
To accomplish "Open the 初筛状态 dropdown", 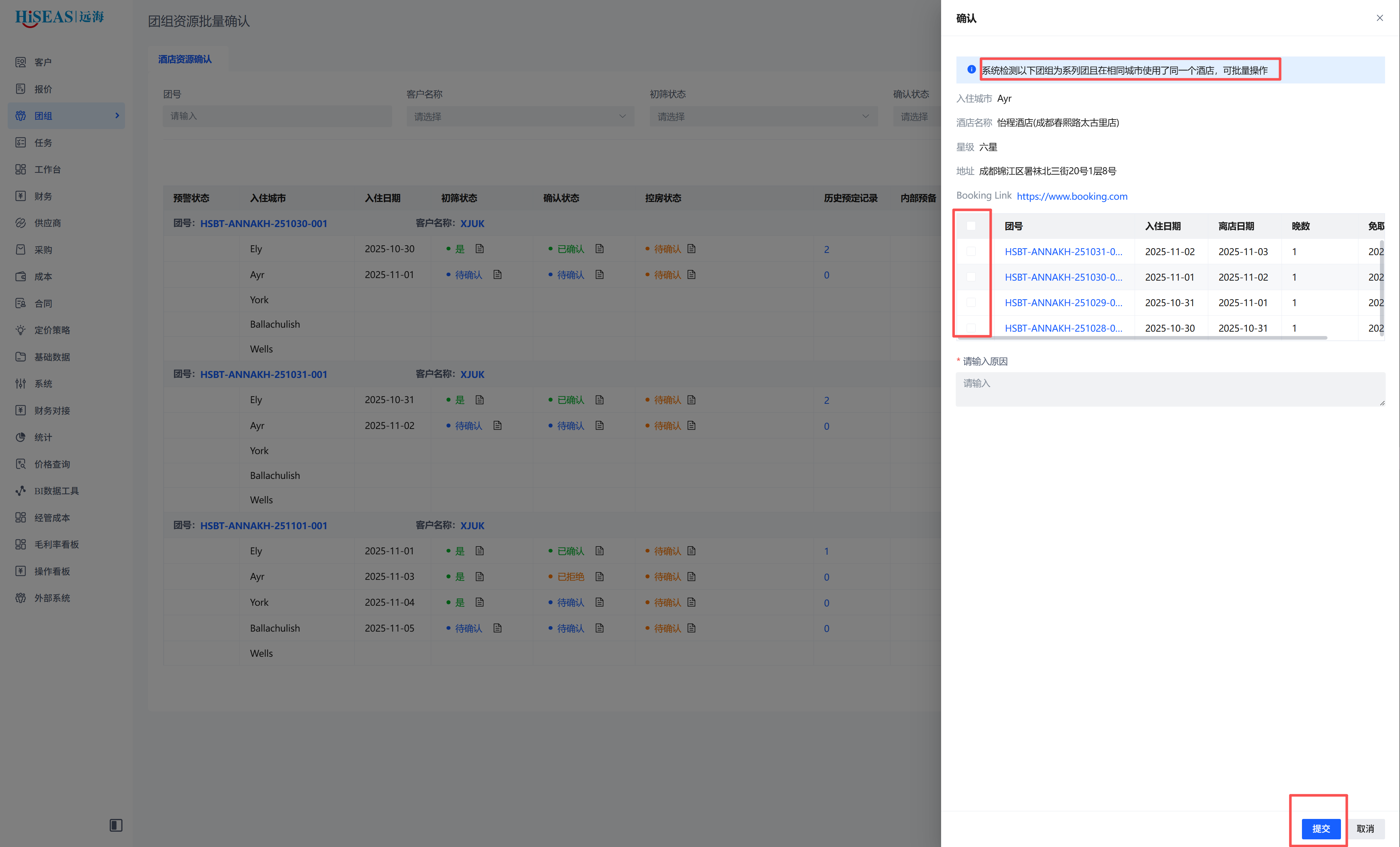I will click(763, 117).
